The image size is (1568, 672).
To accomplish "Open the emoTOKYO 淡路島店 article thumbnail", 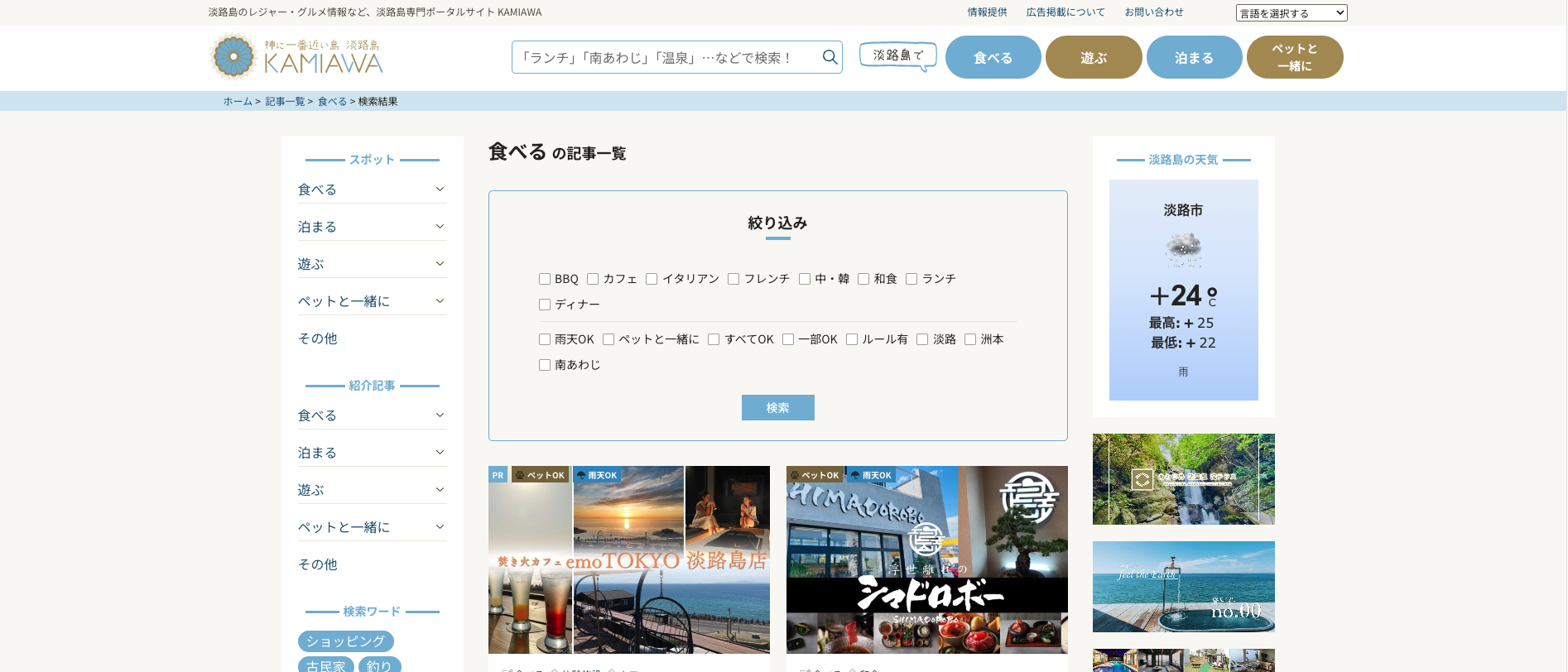I will (x=629, y=559).
